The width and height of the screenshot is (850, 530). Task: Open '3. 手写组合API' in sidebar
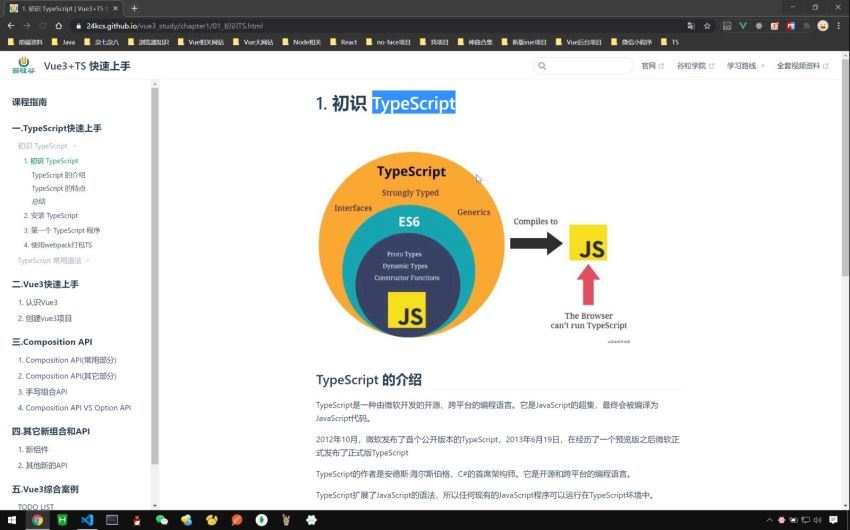(42, 391)
